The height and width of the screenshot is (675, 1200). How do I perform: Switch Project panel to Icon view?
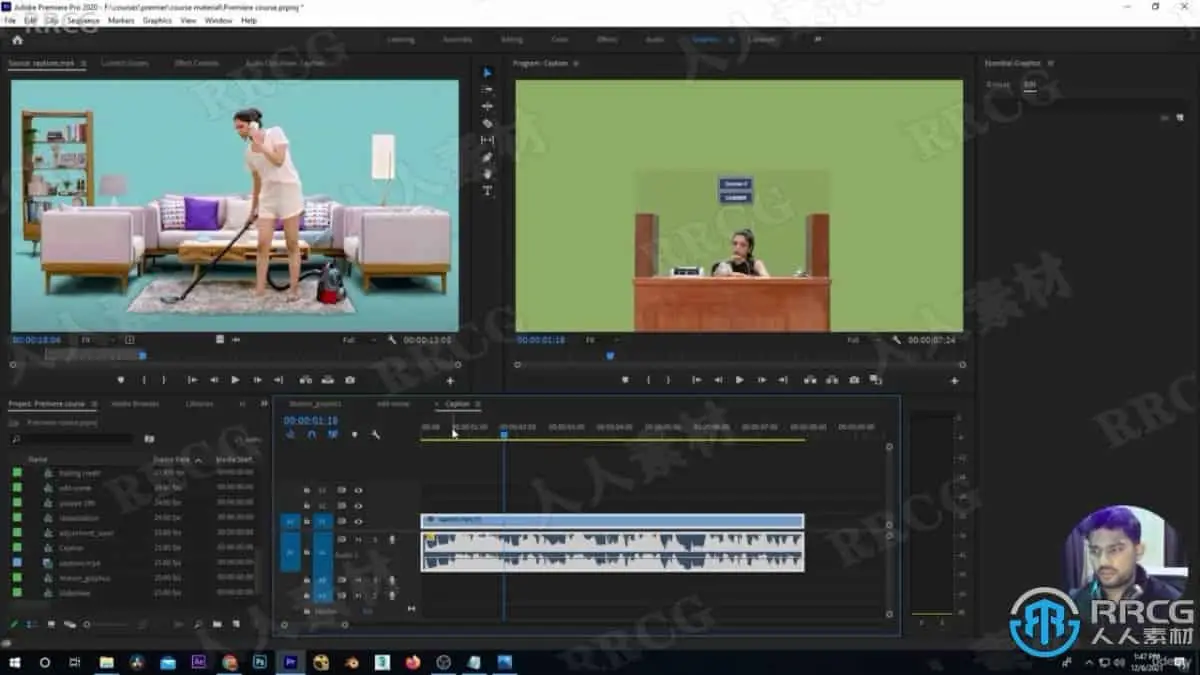point(52,625)
